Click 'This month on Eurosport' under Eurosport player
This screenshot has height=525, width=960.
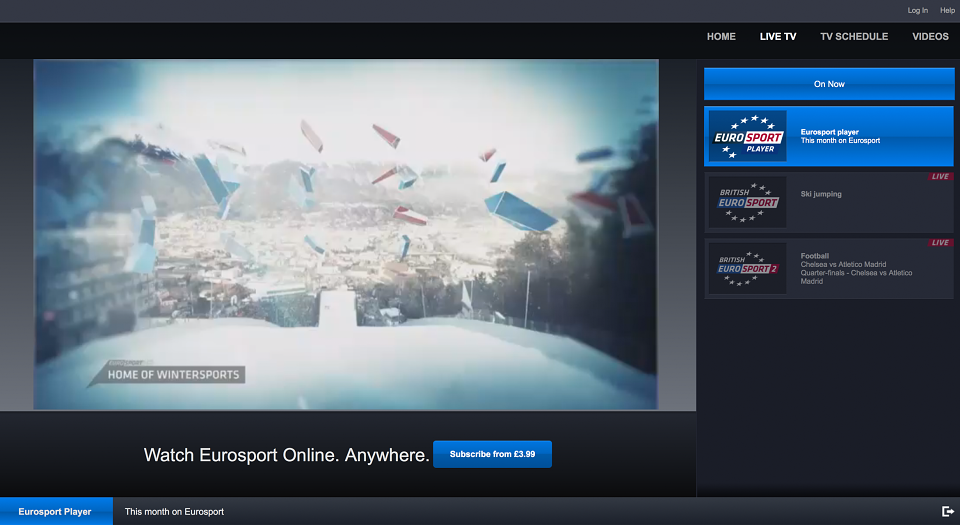[x=840, y=140]
